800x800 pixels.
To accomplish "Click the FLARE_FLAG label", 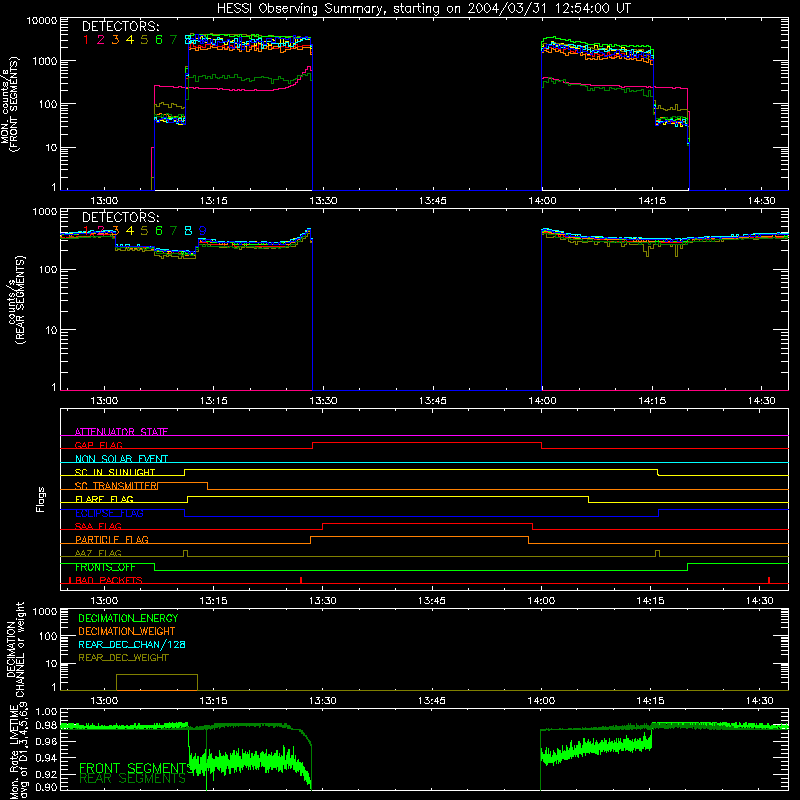I will pos(104,499).
